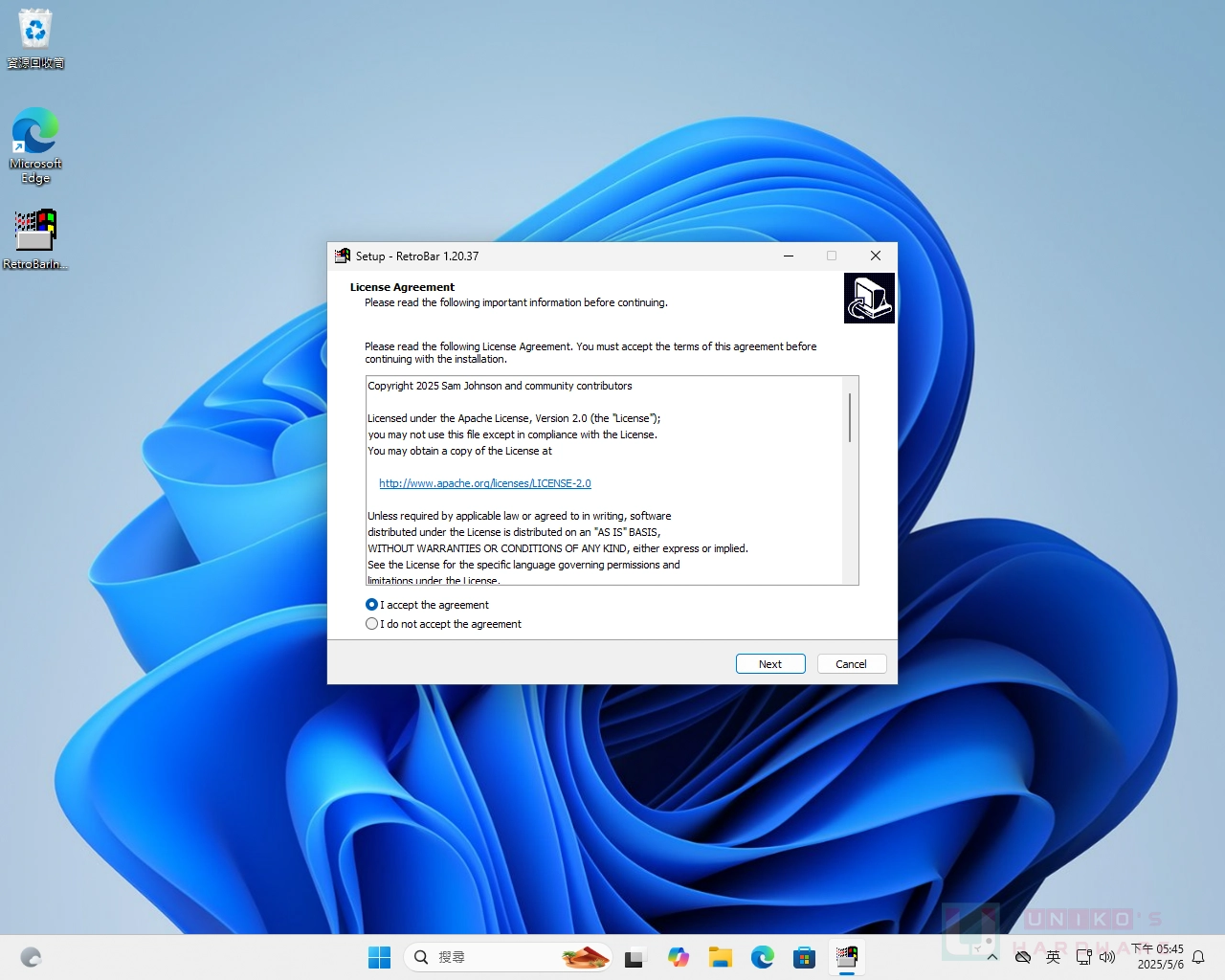Click the 'WITHOUT WARRANTIES OR CONDITIONS' line

tap(558, 548)
